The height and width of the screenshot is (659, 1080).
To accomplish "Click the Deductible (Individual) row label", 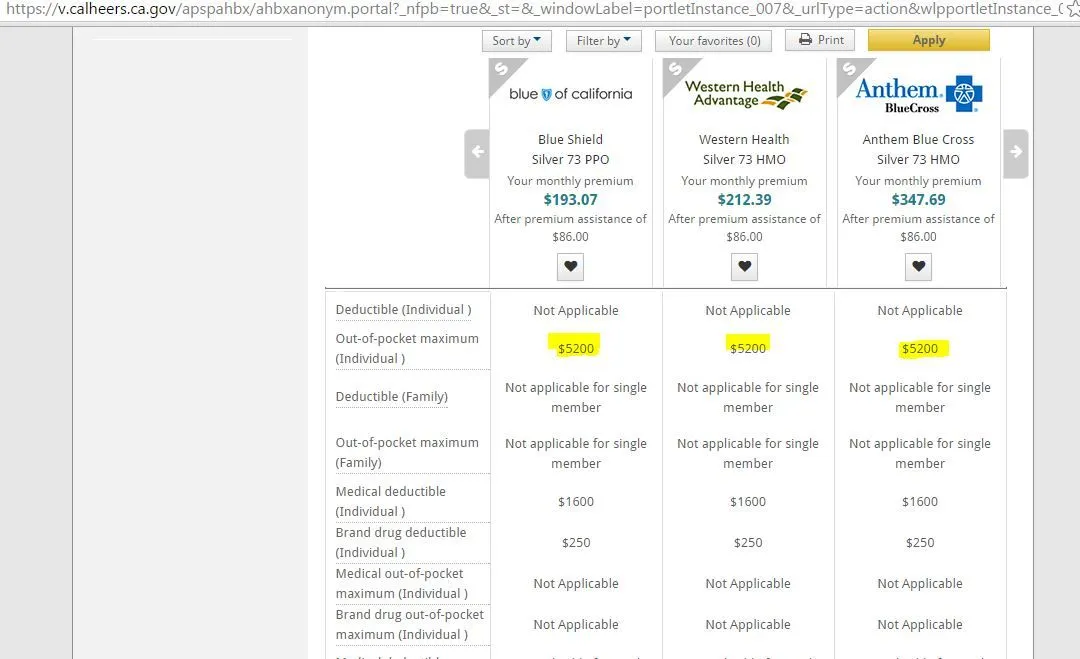I will [403, 310].
